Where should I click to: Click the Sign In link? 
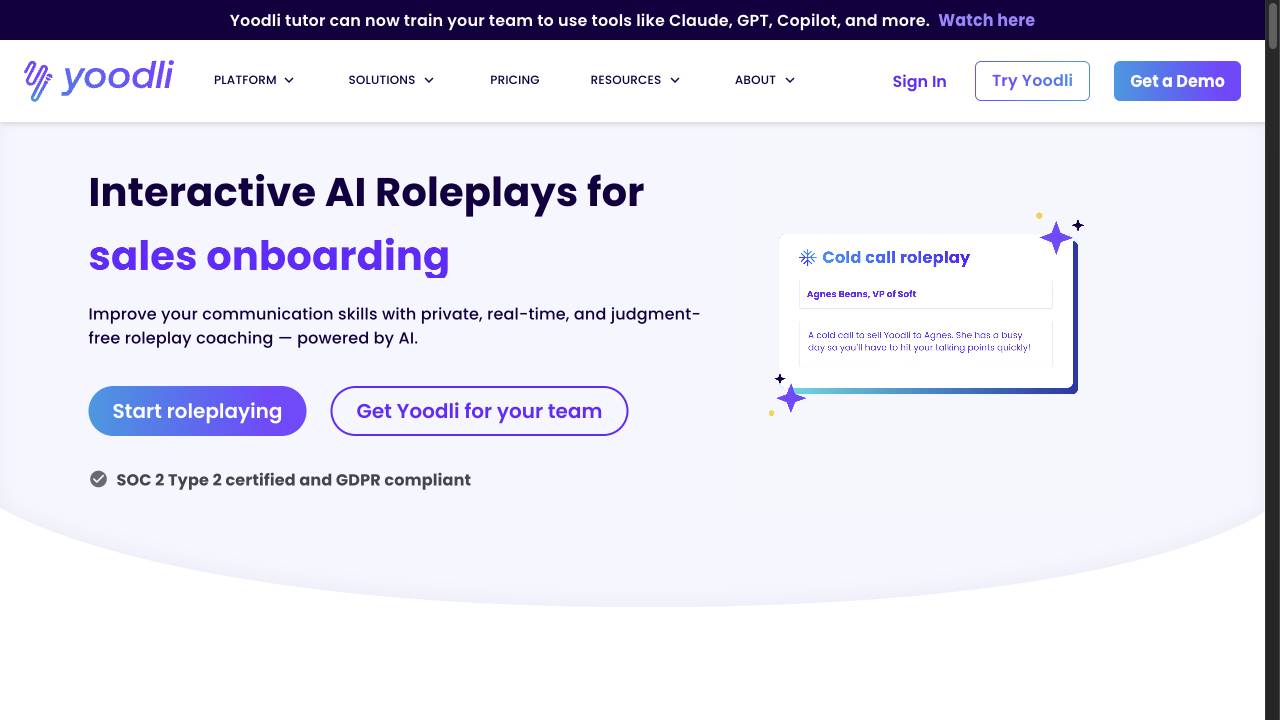(919, 81)
